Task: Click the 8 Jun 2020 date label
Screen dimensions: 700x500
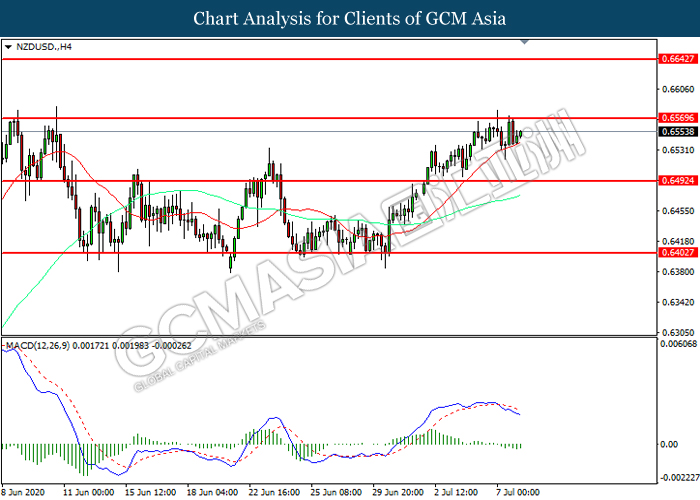Action: 23,492
